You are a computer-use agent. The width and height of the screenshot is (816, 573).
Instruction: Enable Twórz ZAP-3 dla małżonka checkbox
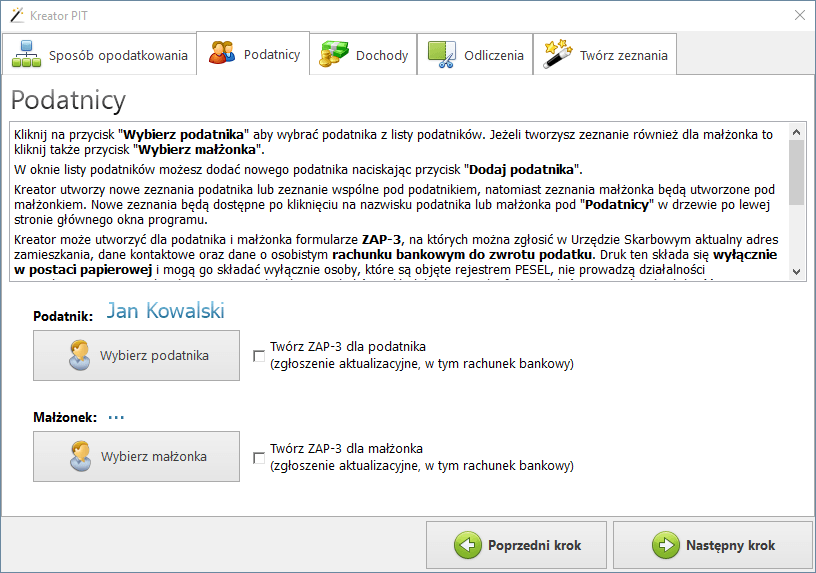tap(260, 458)
